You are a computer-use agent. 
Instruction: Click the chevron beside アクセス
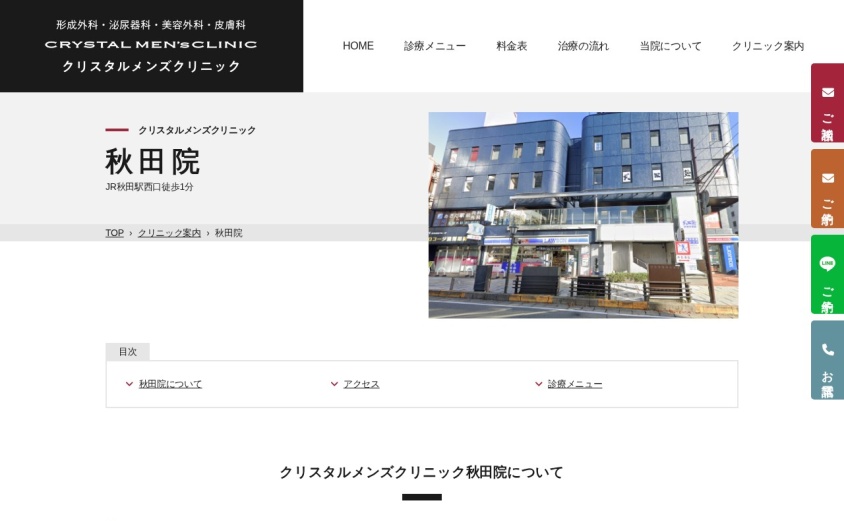click(334, 384)
